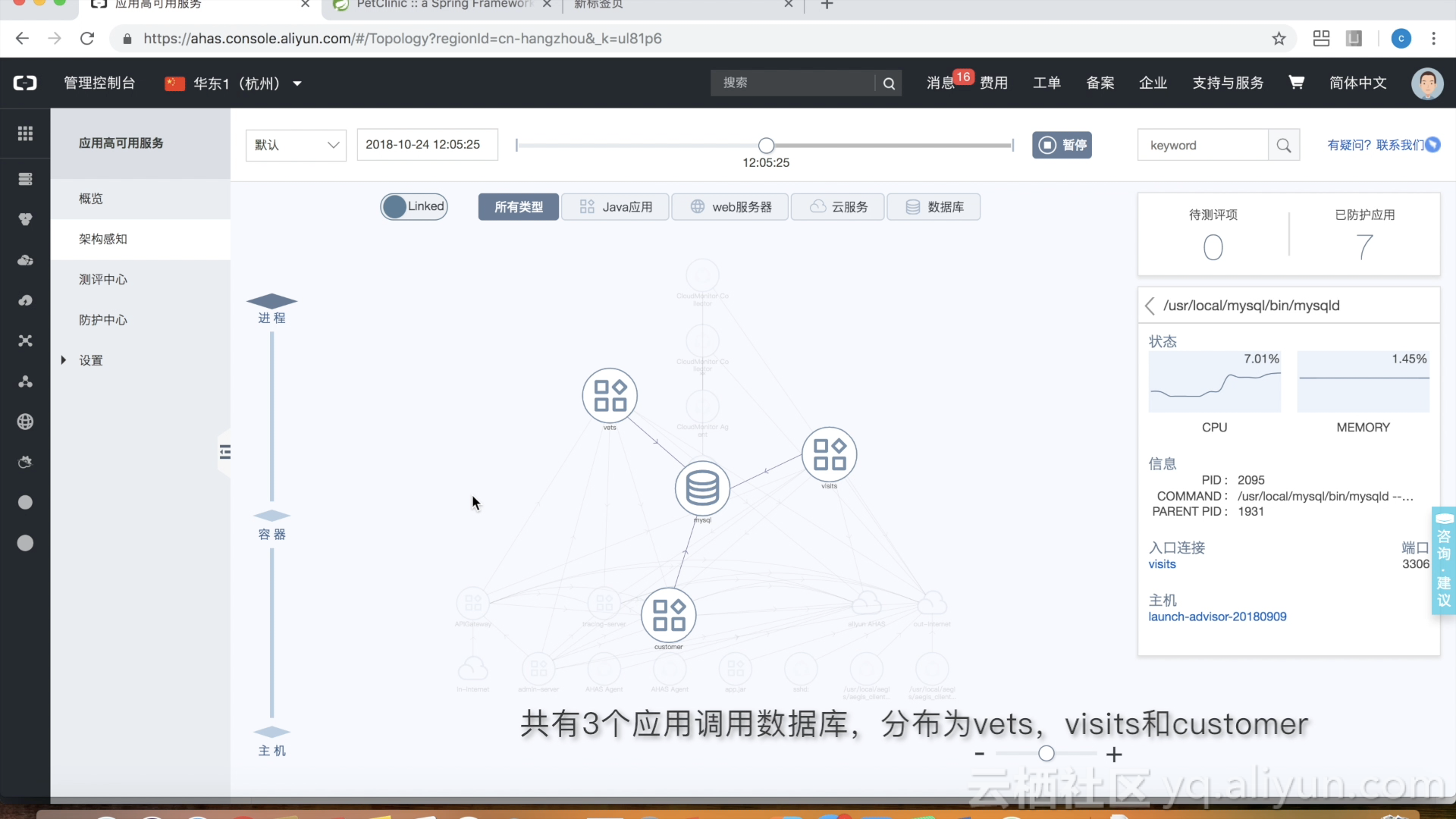Bookmark page with the star icon

(1279, 39)
